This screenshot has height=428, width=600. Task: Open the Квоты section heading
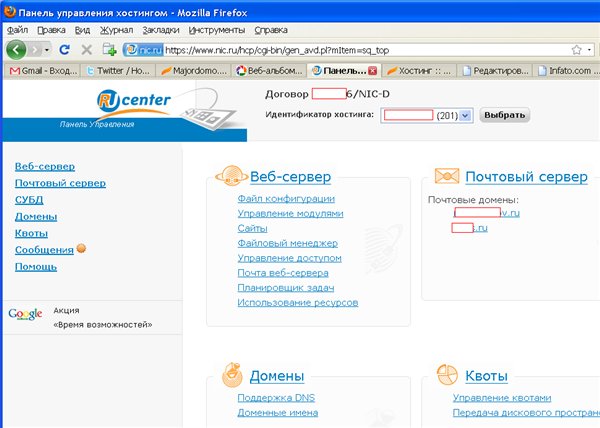tap(486, 376)
